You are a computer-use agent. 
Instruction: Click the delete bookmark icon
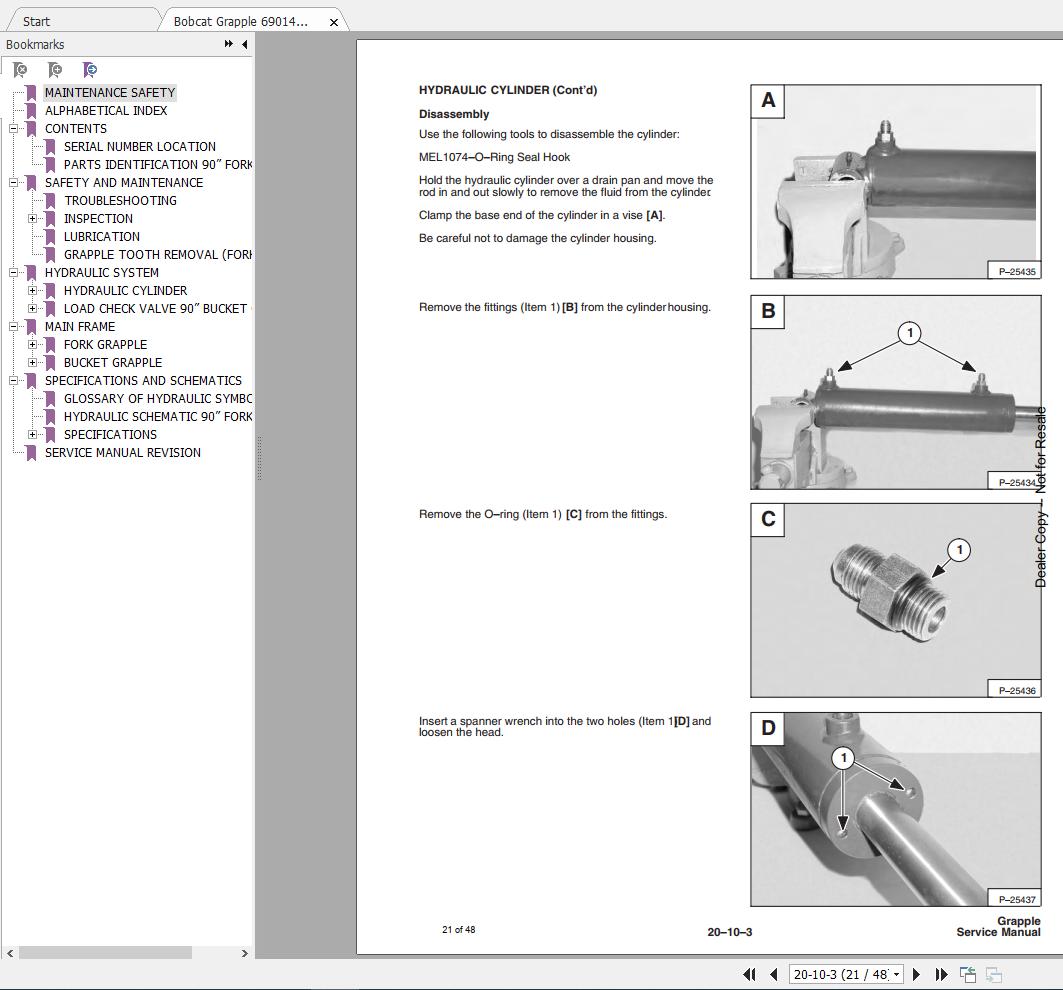pyautogui.click(x=19, y=70)
